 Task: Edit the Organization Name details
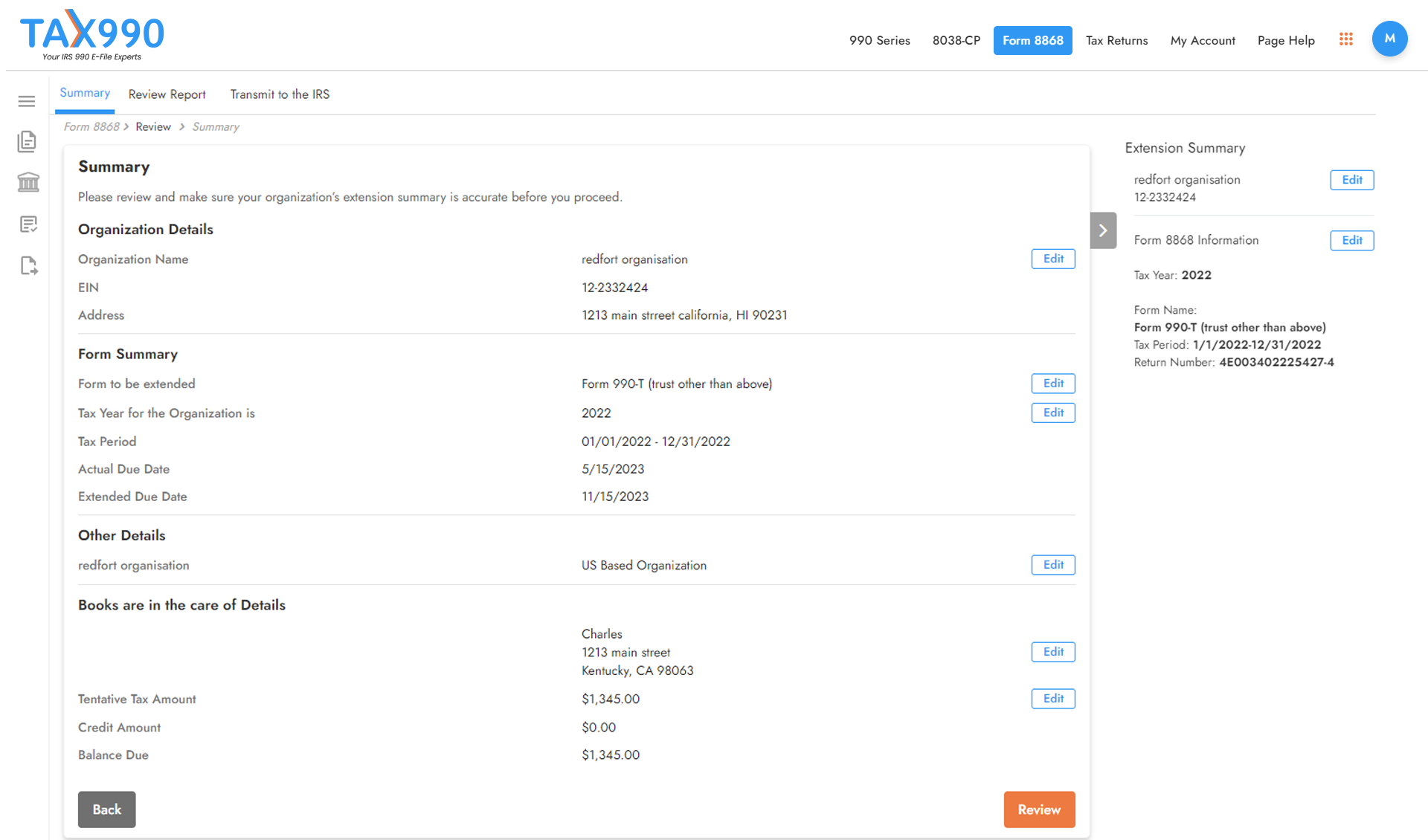(1052, 259)
